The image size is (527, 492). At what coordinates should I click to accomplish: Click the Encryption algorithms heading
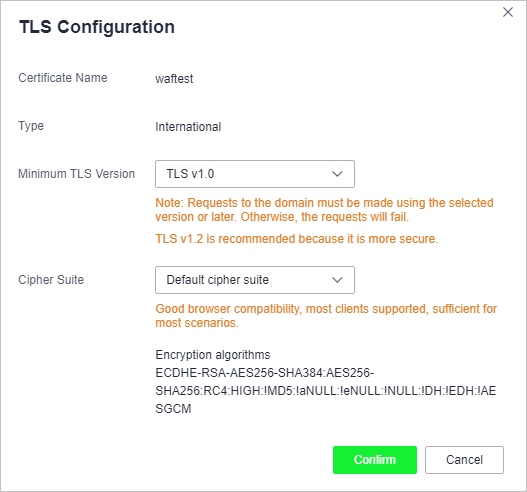coord(213,355)
